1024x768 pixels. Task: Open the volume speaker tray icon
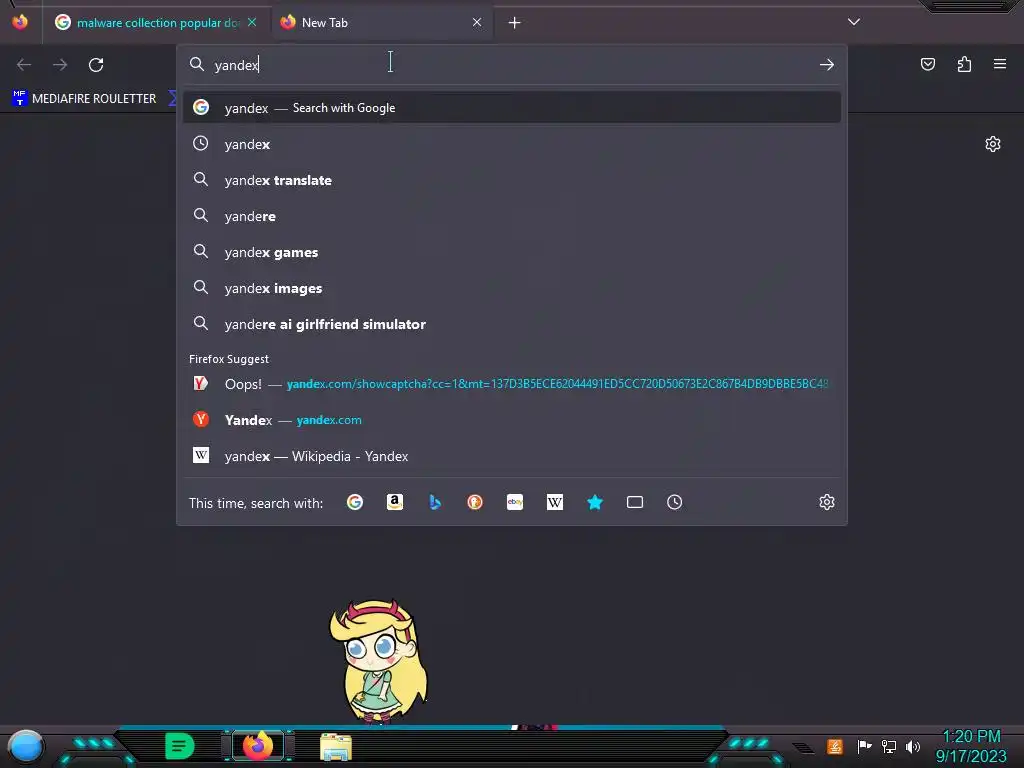point(913,746)
